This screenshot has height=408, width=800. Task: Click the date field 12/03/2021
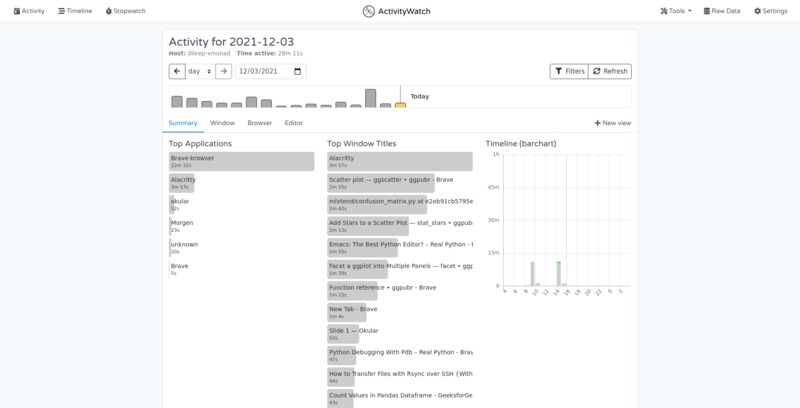point(270,71)
